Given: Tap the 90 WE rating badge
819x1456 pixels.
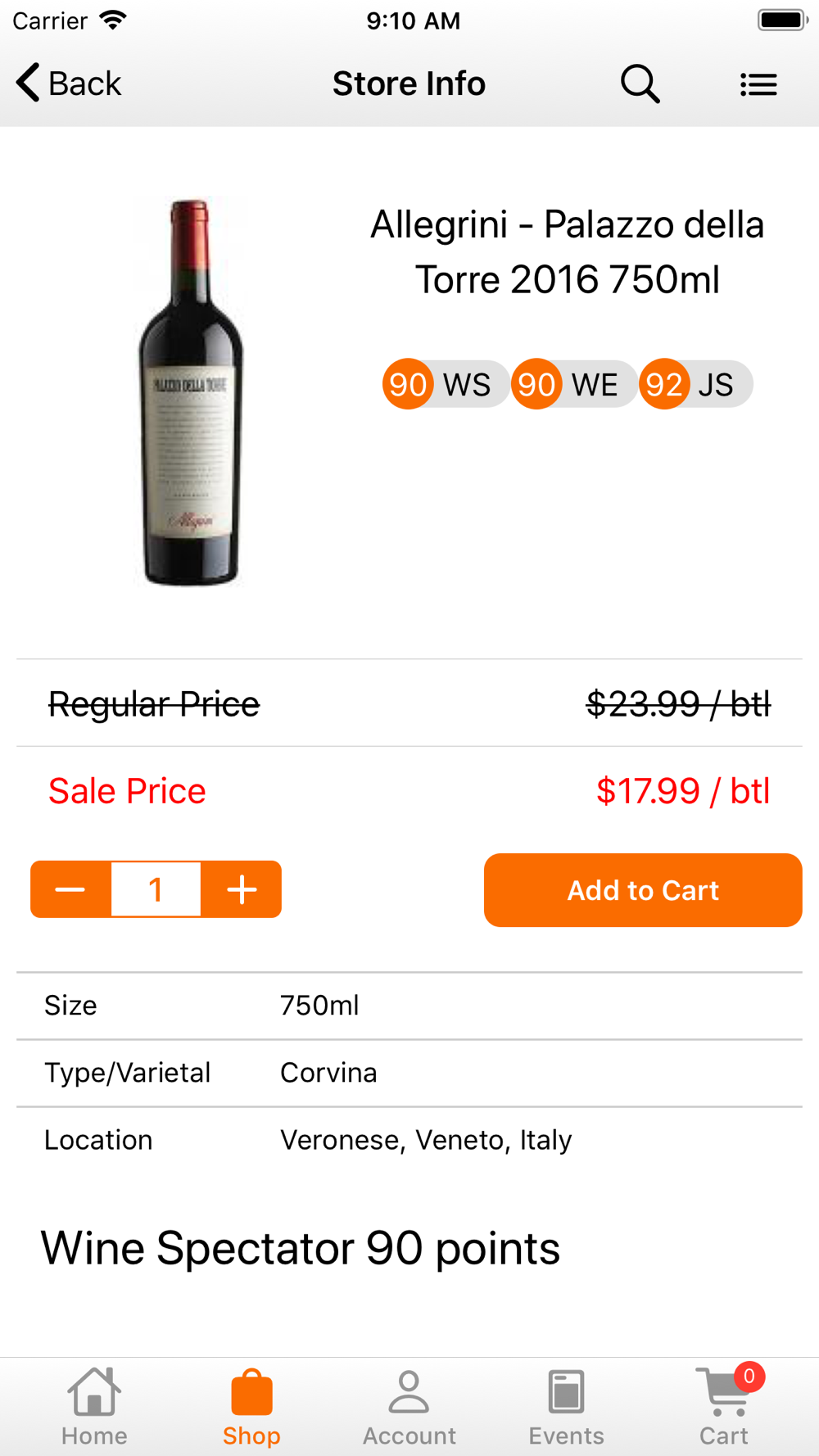Looking at the screenshot, I should [573, 384].
